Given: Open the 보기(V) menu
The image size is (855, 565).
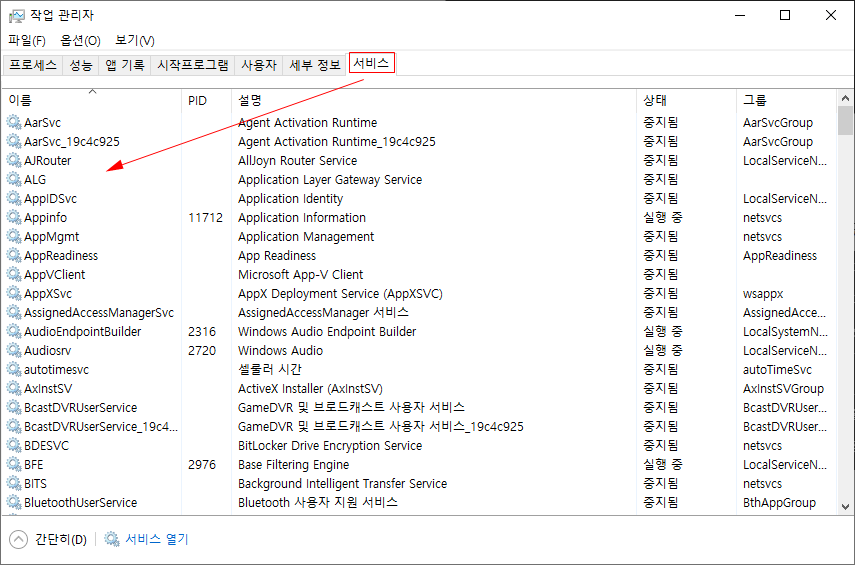Looking at the screenshot, I should [x=135, y=40].
